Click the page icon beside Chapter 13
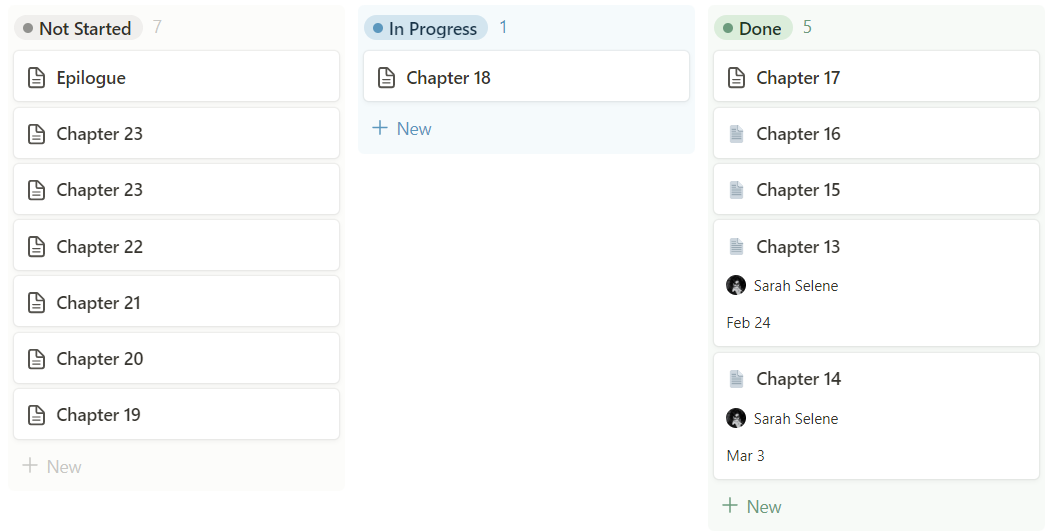1058x531 pixels. click(736, 247)
